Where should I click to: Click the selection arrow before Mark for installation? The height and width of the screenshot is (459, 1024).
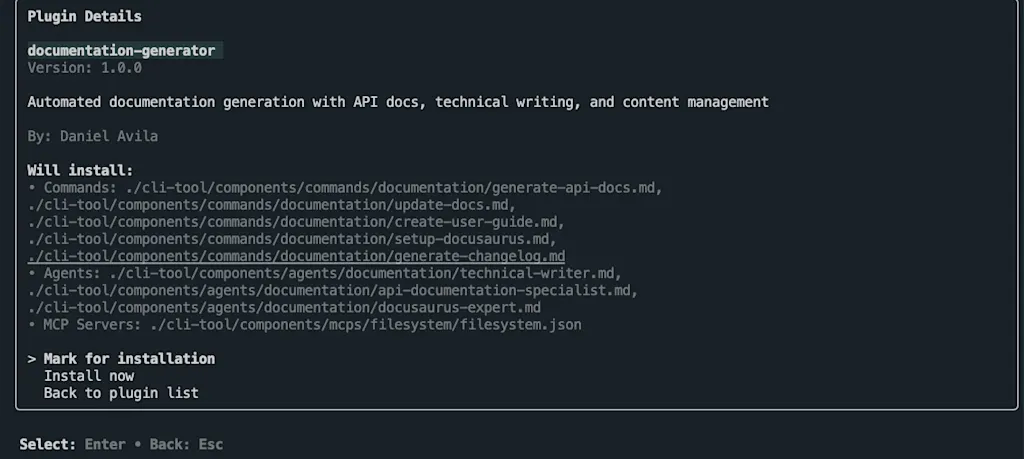31,359
